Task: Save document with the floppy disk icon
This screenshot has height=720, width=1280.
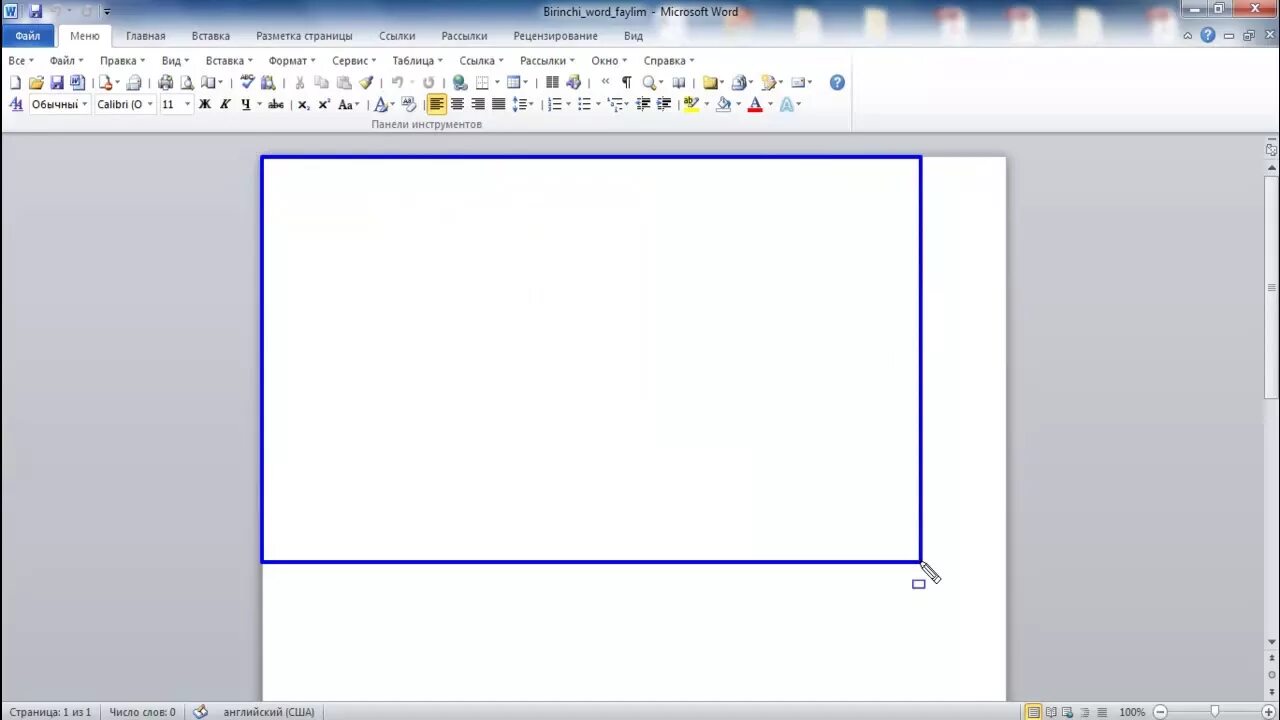Action: [x=57, y=83]
